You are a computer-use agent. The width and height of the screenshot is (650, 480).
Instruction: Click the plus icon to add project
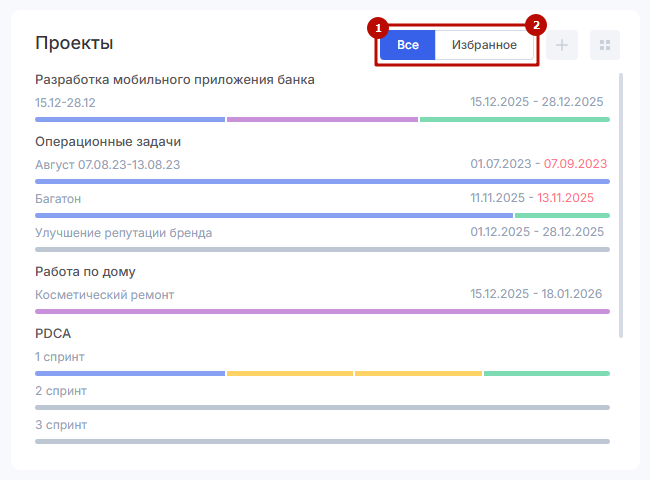pos(562,45)
